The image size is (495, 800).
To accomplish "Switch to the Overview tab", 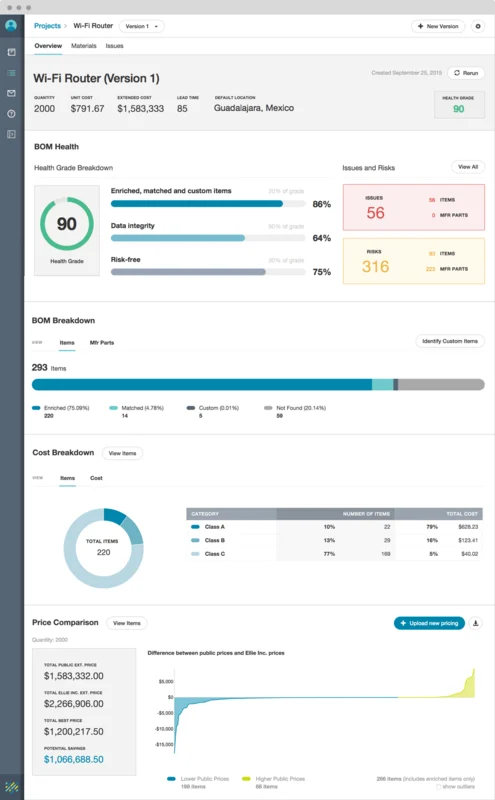I will tap(48, 46).
